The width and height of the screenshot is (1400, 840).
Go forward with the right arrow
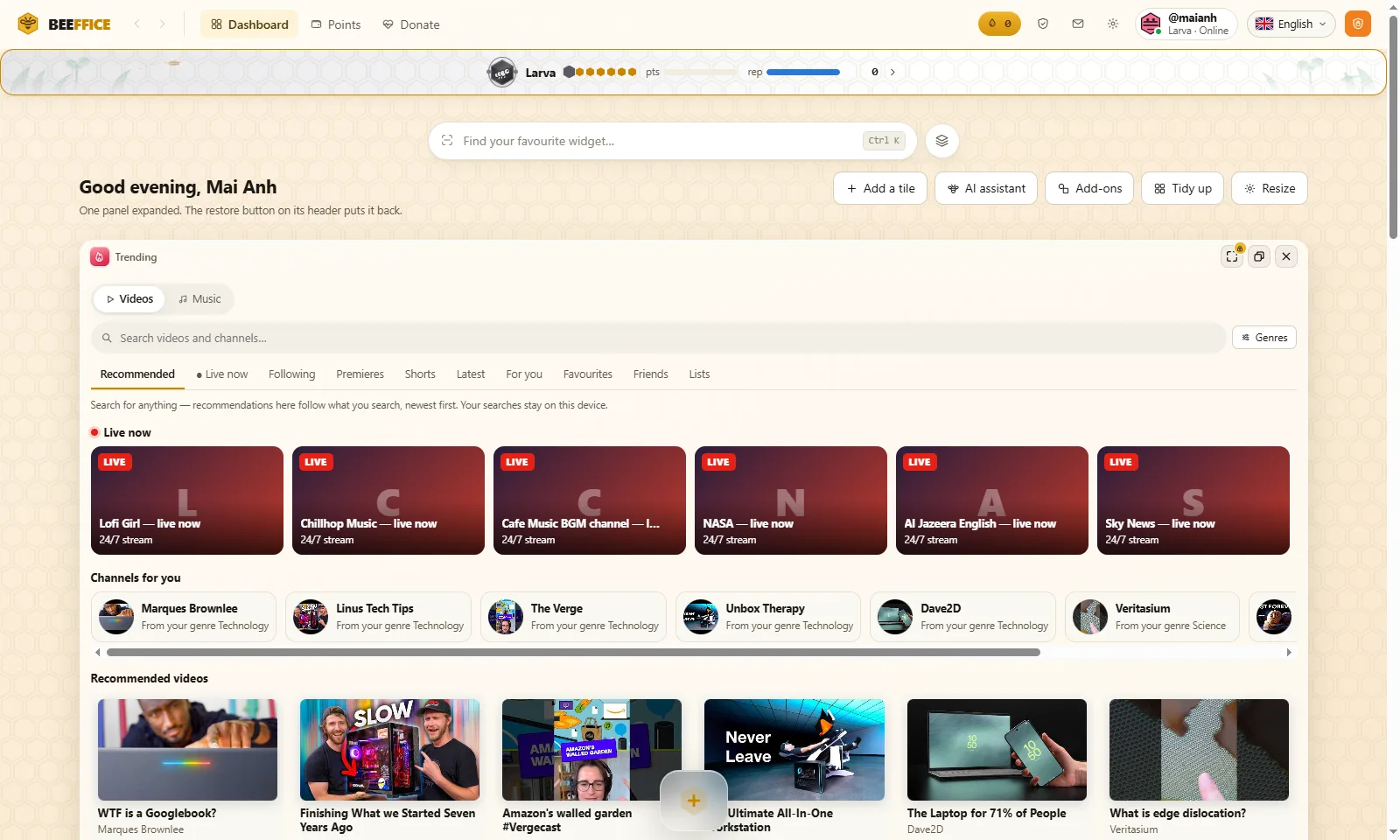(162, 24)
